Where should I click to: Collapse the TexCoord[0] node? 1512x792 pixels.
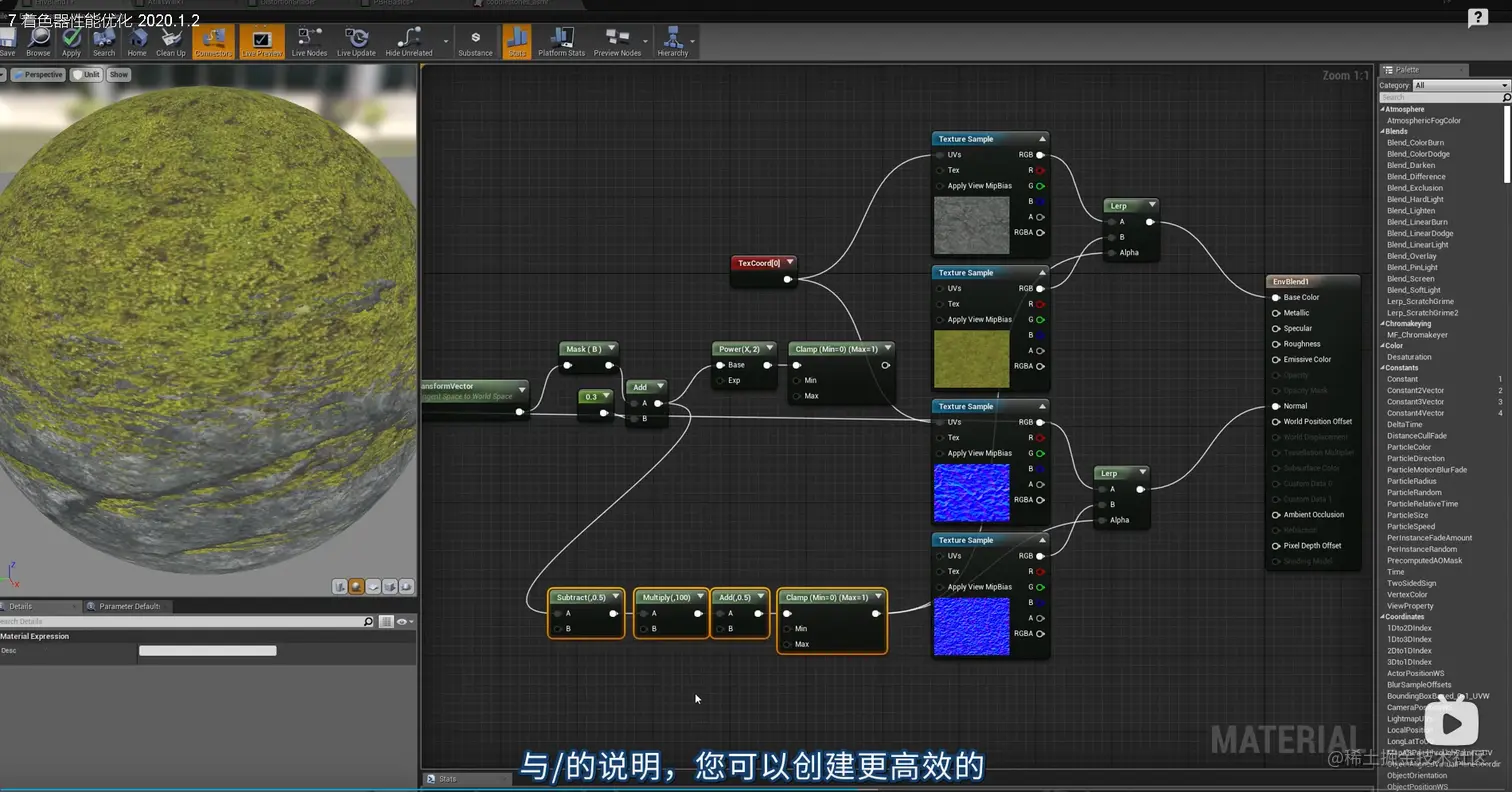(x=790, y=263)
